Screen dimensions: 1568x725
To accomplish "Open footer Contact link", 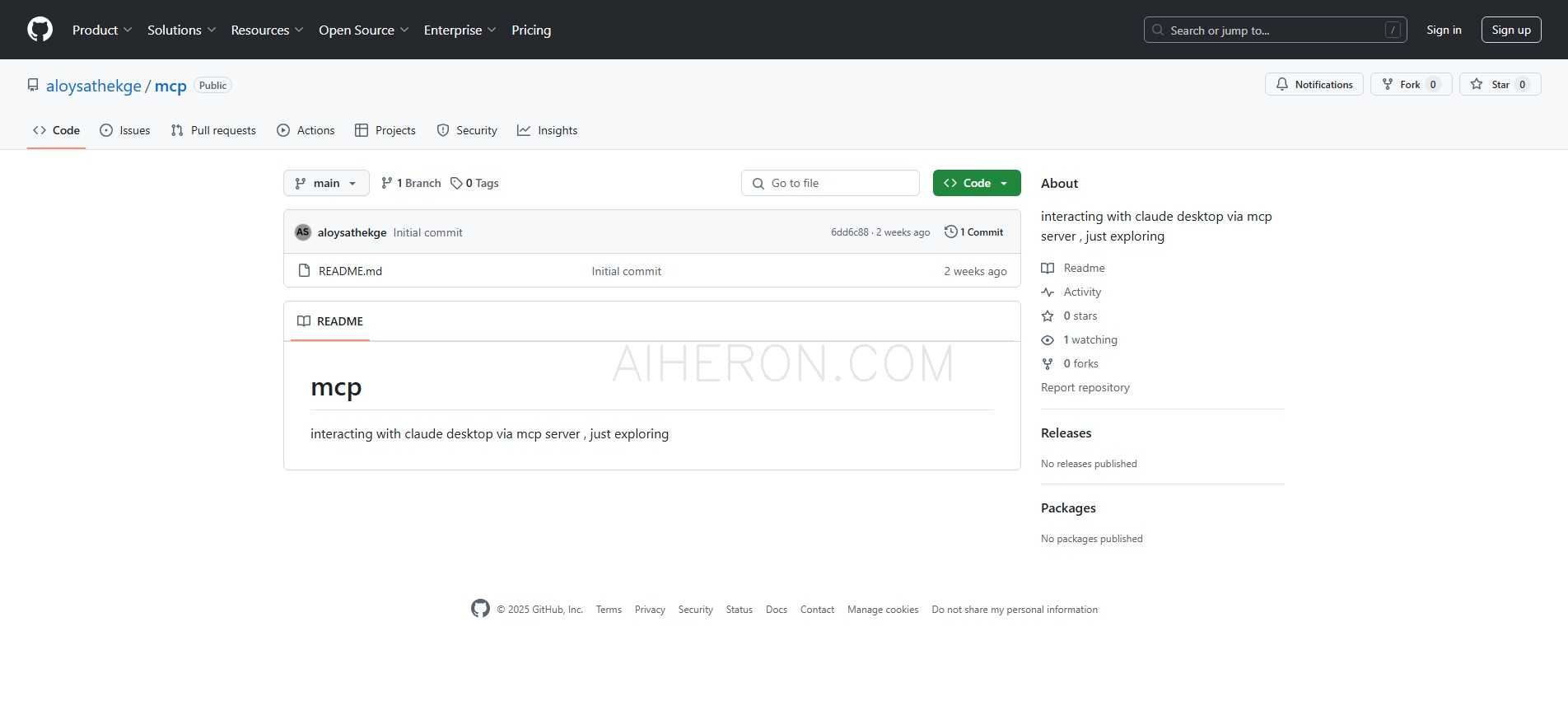I will tap(817, 610).
